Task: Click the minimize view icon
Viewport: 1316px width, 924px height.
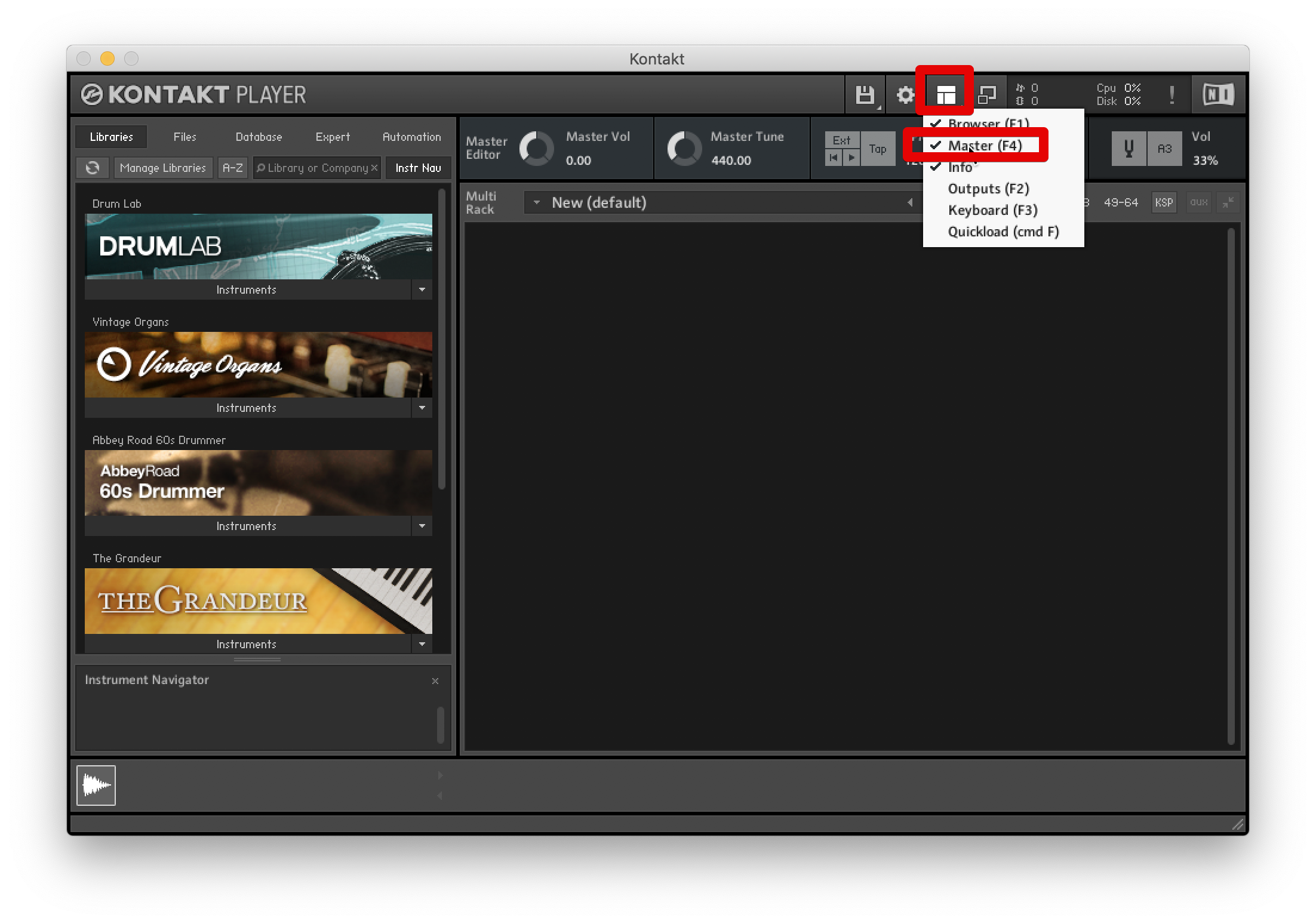Action: pyautogui.click(x=987, y=94)
